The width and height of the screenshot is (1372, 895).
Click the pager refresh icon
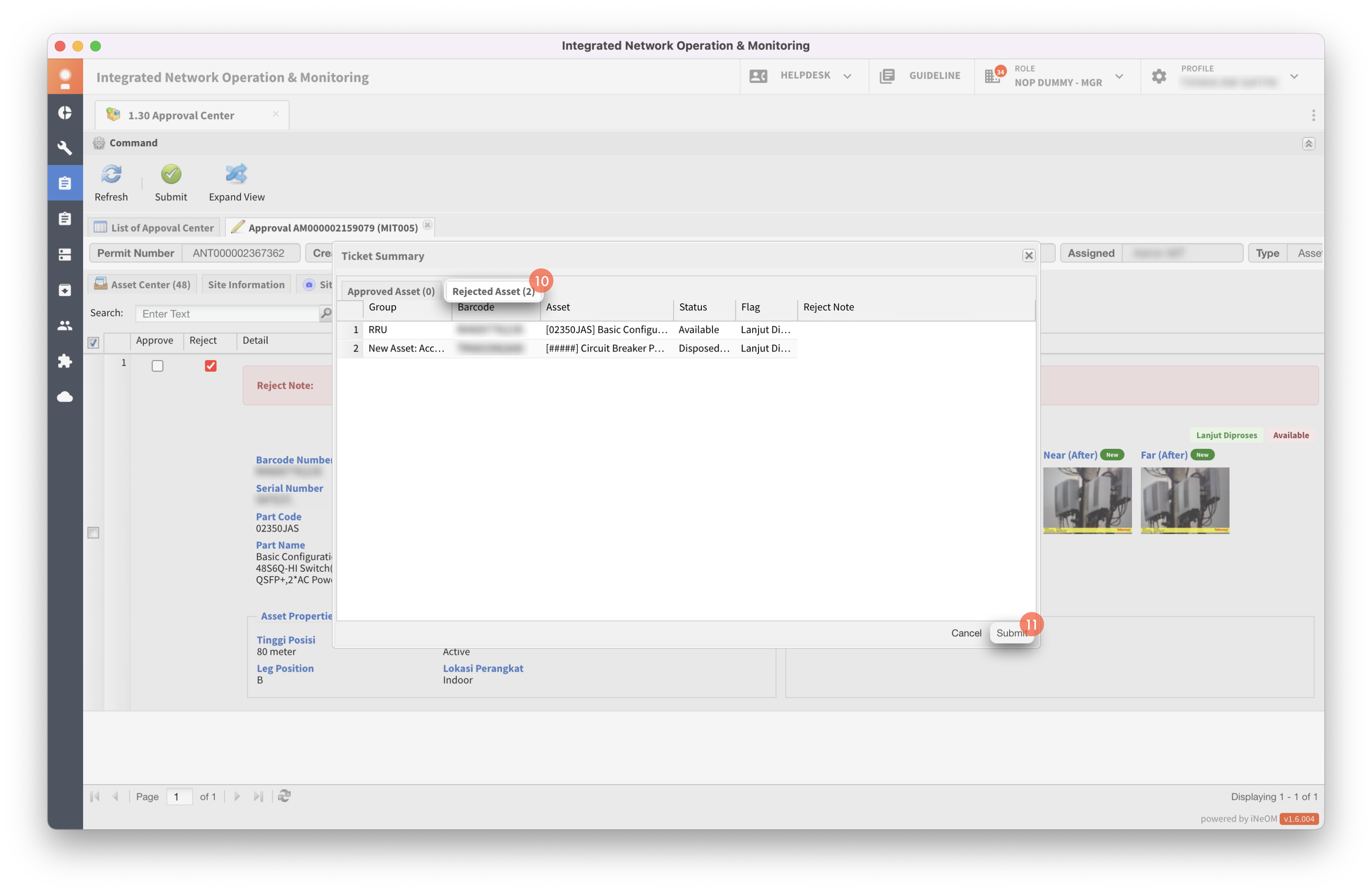[284, 796]
